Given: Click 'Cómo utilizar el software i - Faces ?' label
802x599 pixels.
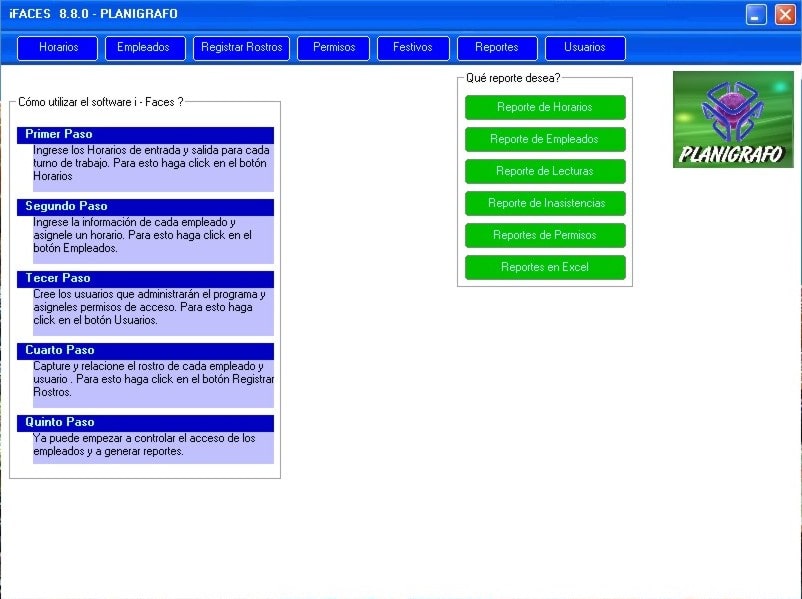Looking at the screenshot, I should click(101, 102).
